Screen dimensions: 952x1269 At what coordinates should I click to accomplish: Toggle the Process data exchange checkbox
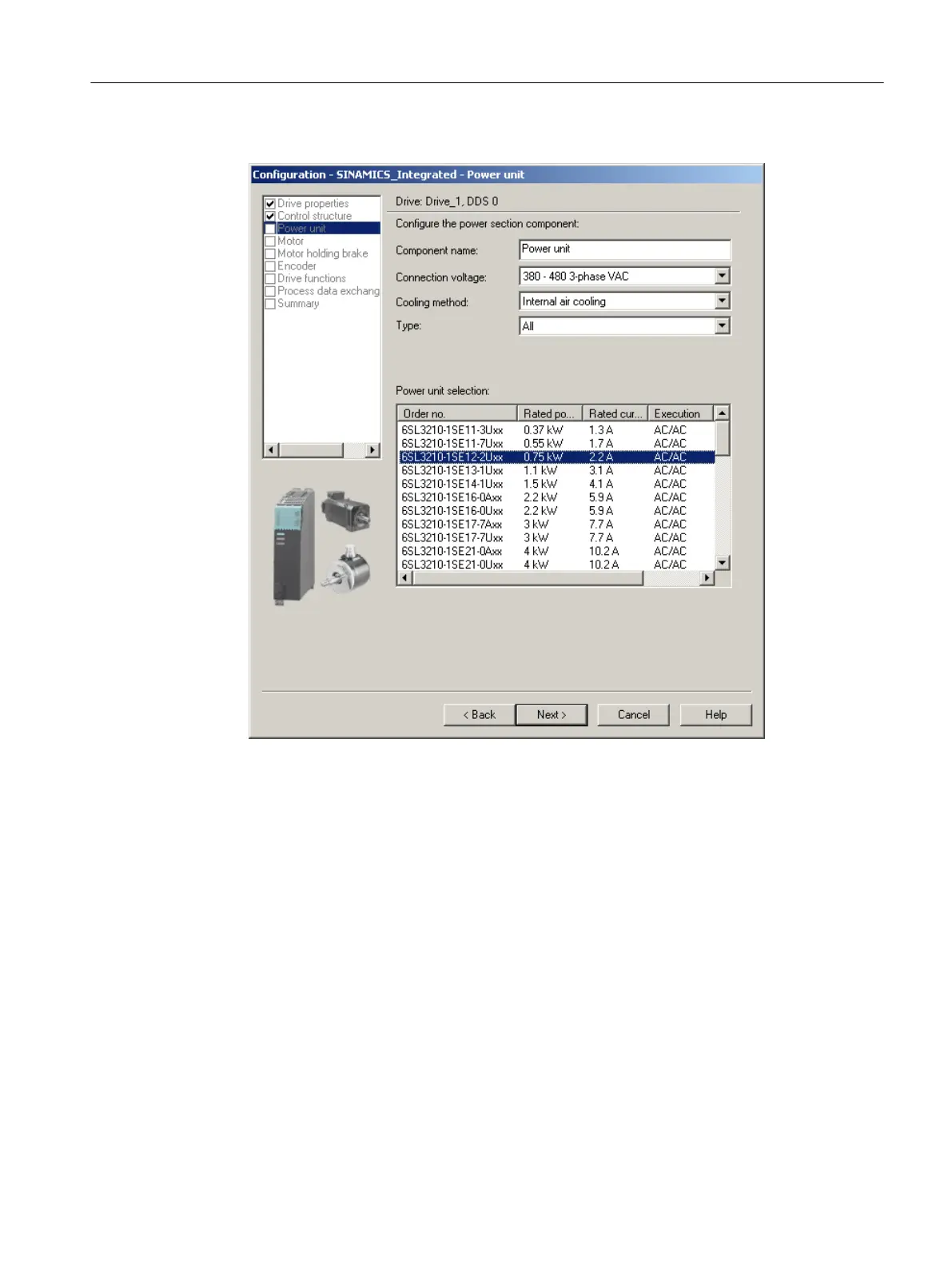270,291
